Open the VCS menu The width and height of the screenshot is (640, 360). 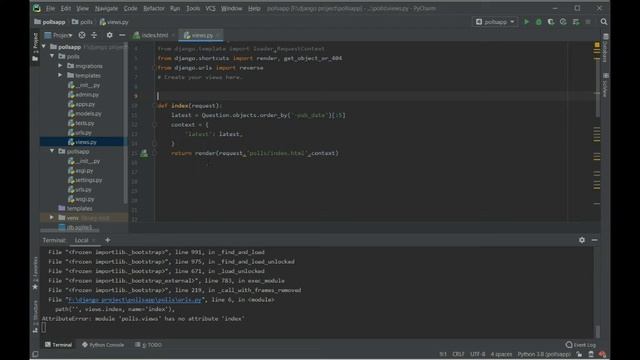[210, 8]
